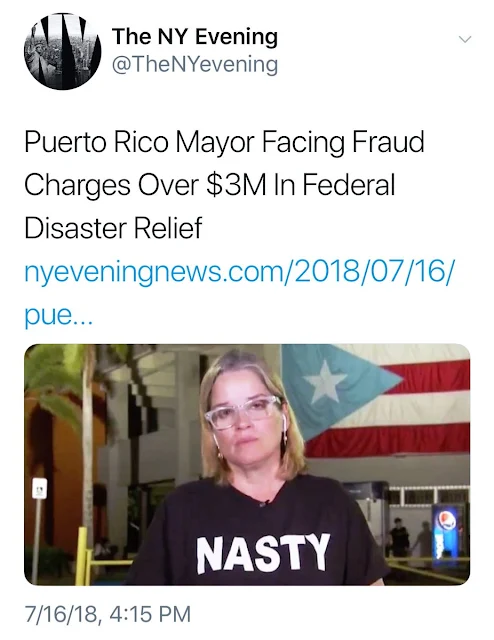This screenshot has width=494, height=640.
Task: Click the word 'Evening' in account name
Action: [x=236, y=38]
